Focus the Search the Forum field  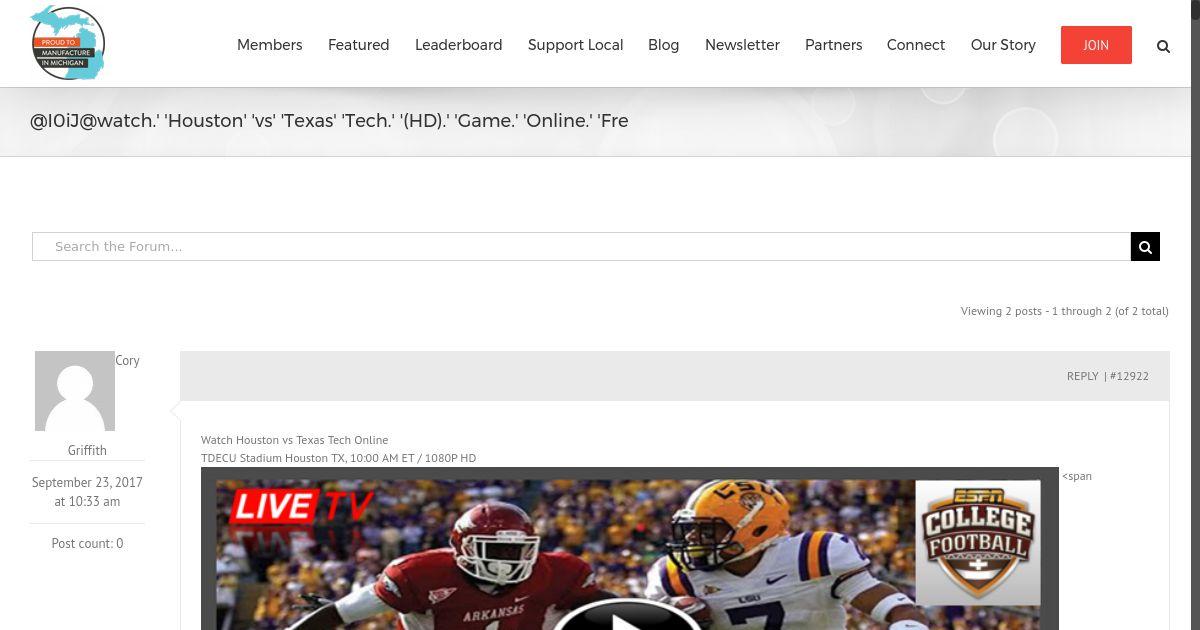pyautogui.click(x=581, y=247)
